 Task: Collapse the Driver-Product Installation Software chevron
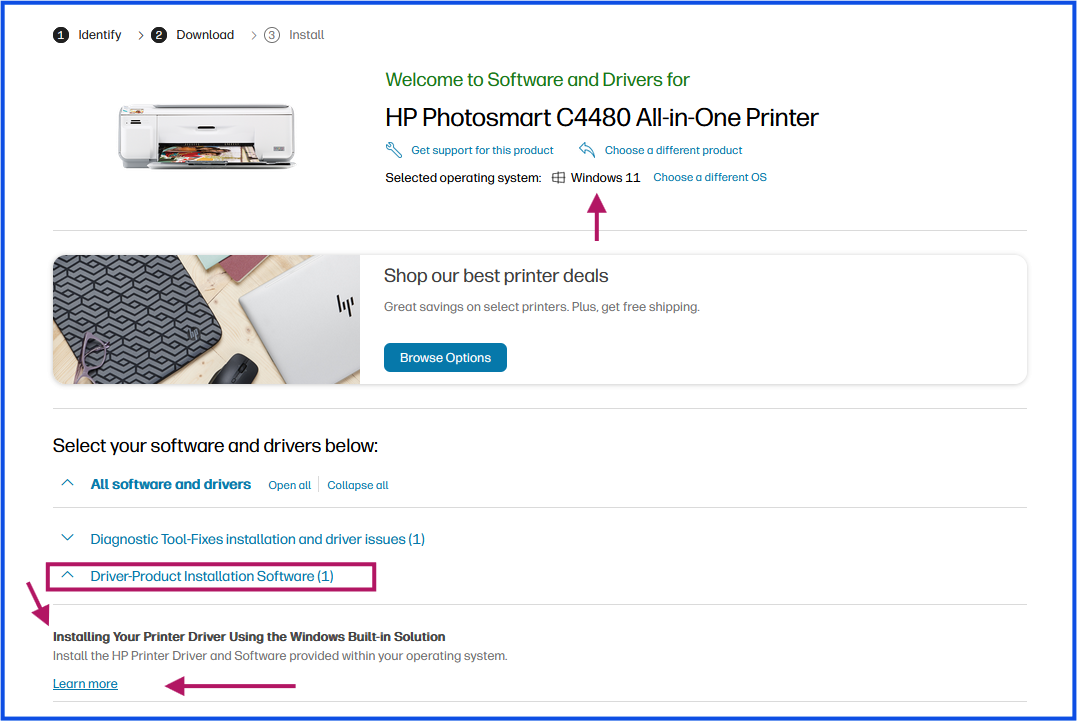[67, 575]
